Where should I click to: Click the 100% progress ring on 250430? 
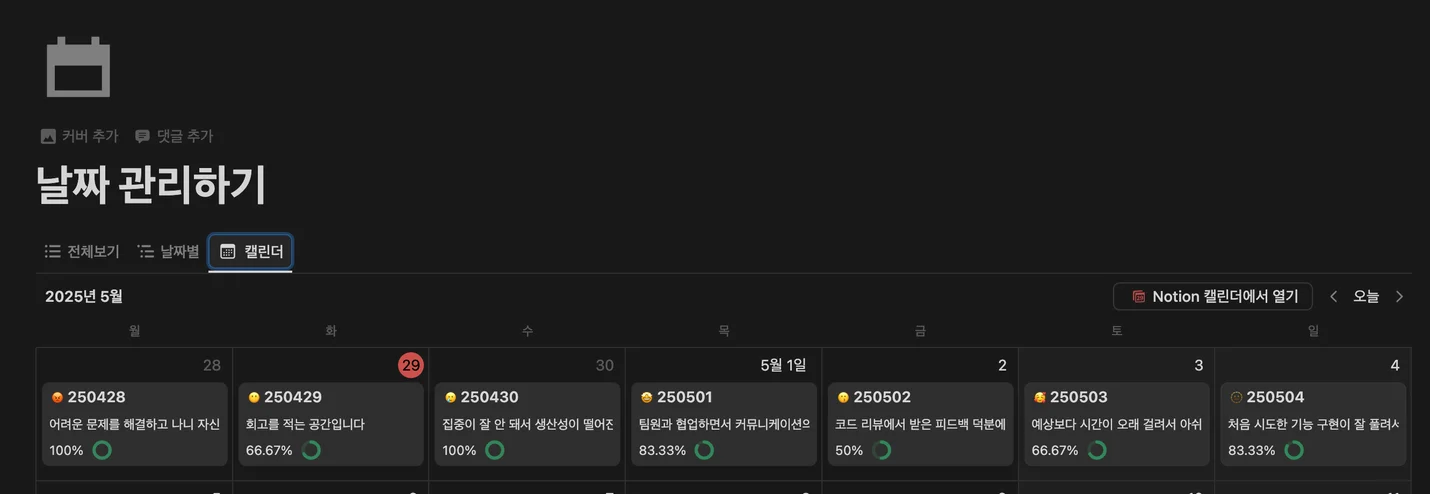(494, 450)
